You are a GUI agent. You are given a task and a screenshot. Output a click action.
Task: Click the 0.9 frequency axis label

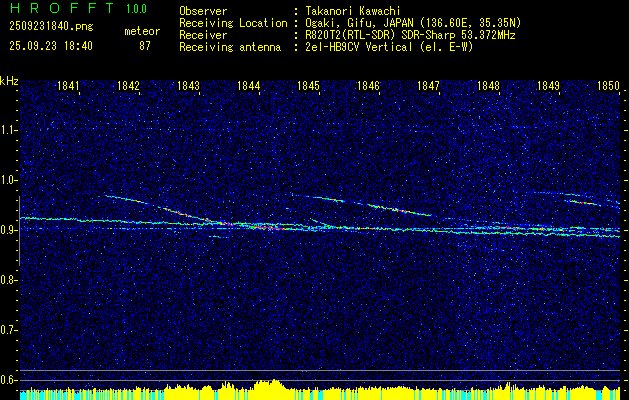(9, 230)
